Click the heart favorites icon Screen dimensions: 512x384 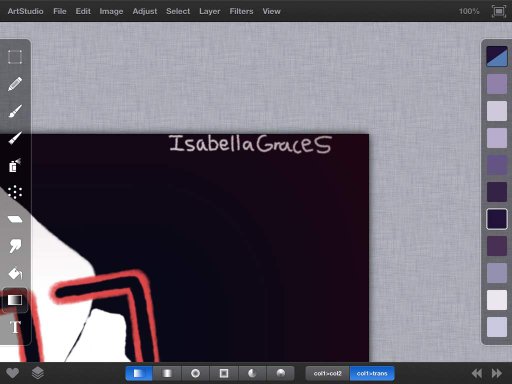[x=13, y=373]
